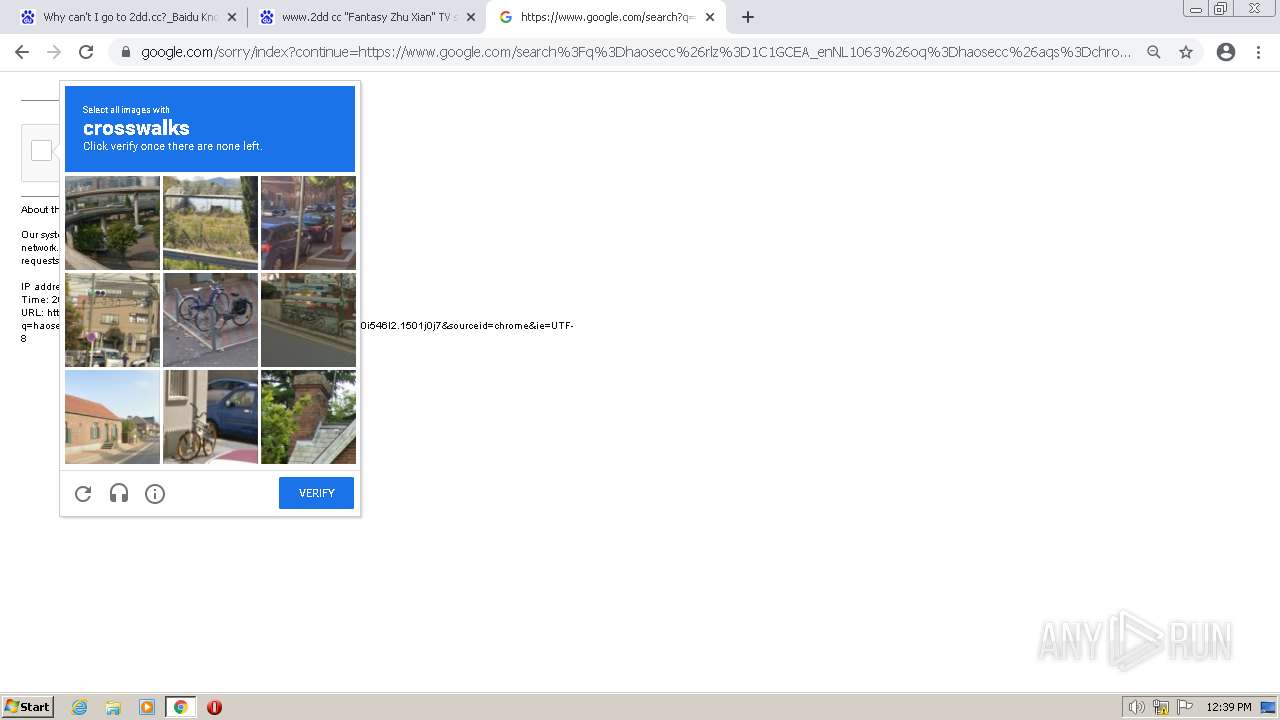Switch to the Google search tab
Viewport: 1280px width, 720px height.
click(606, 17)
